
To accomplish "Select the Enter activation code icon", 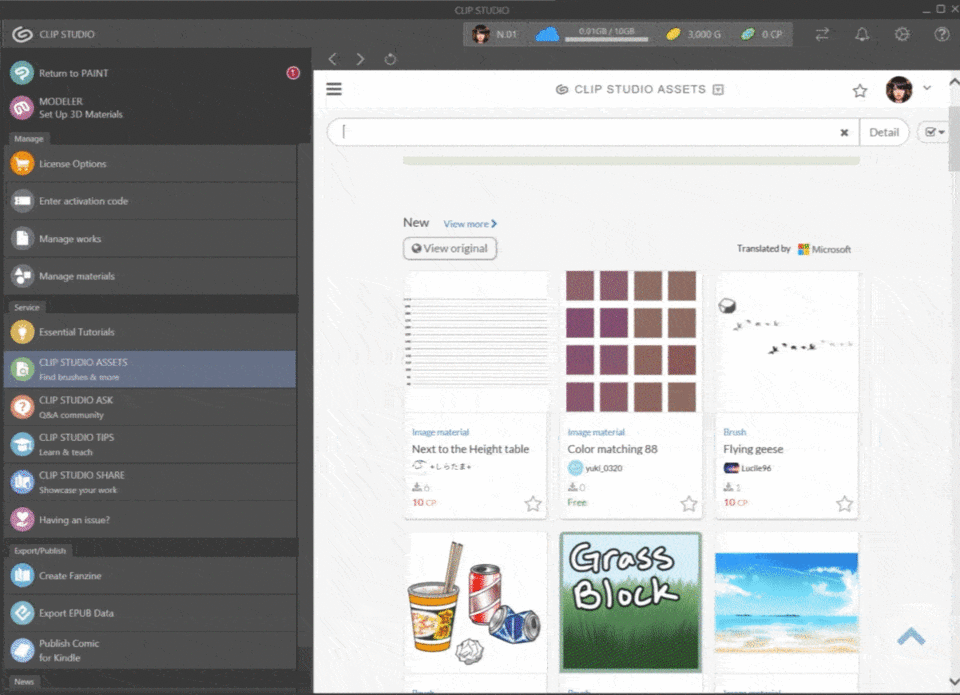I will tap(22, 201).
